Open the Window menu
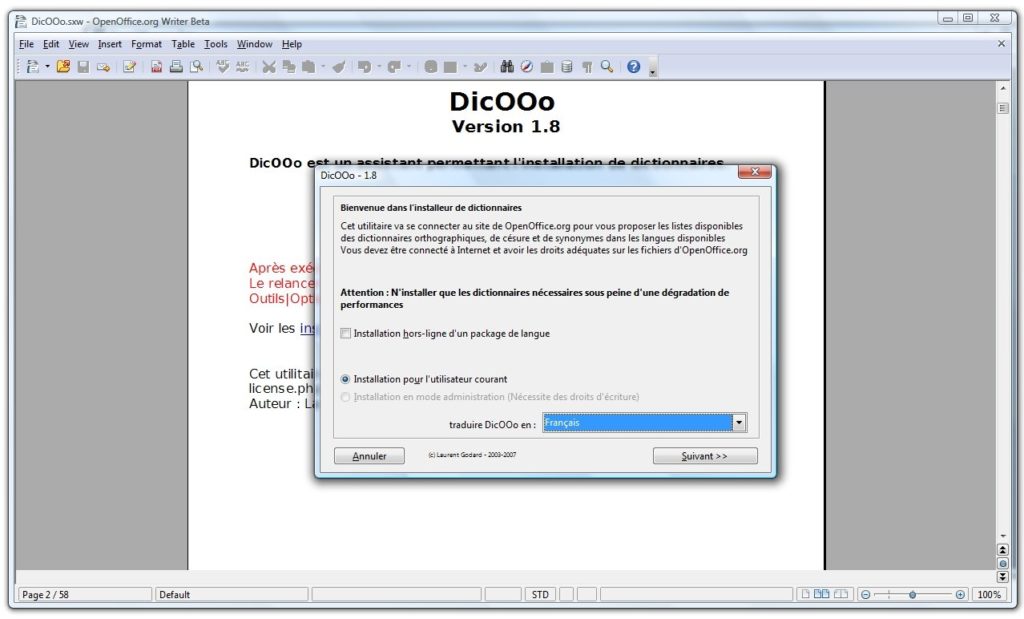1024x619 pixels. 254,44
